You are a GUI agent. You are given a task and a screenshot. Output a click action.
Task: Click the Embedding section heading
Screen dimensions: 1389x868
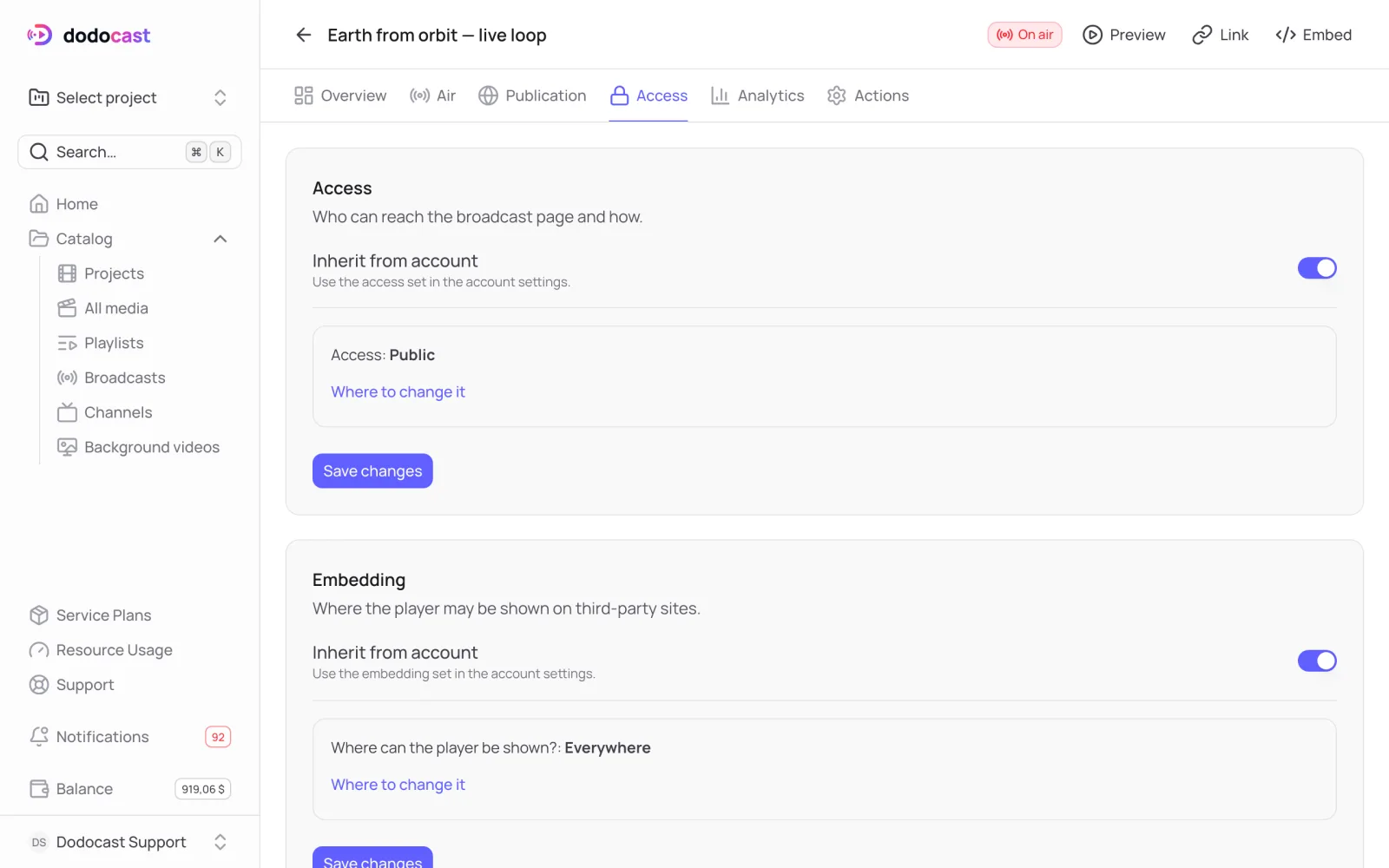359,580
